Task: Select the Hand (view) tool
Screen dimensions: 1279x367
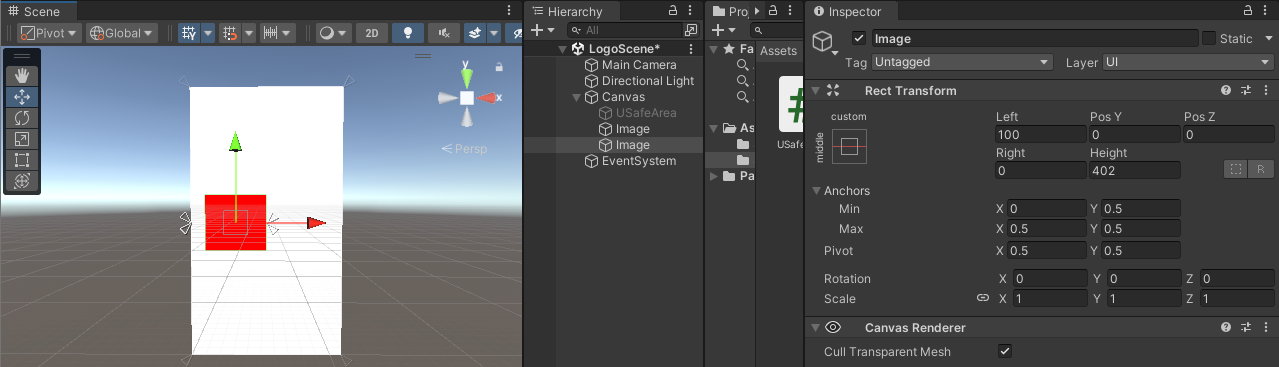Action: 22,76
